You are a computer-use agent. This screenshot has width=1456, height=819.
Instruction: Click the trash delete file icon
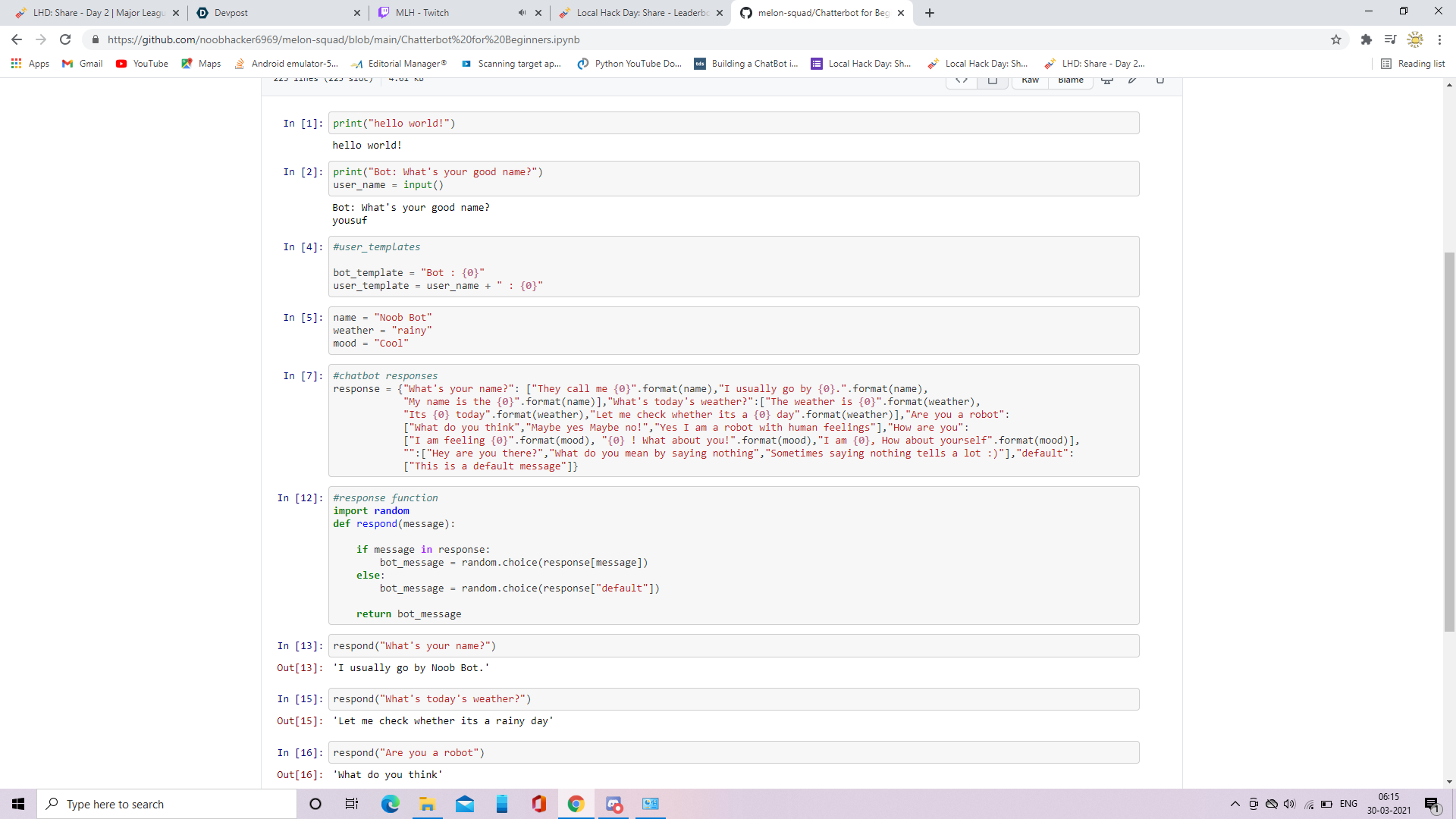tap(1159, 80)
